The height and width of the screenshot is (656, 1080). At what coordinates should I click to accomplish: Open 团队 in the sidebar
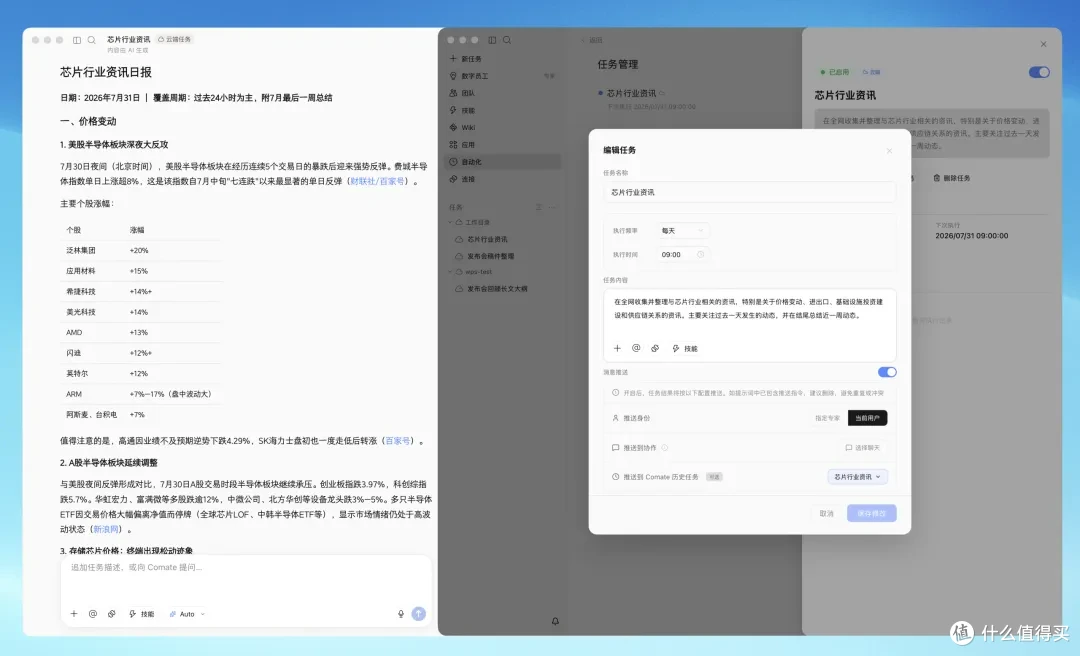pyautogui.click(x=503, y=93)
